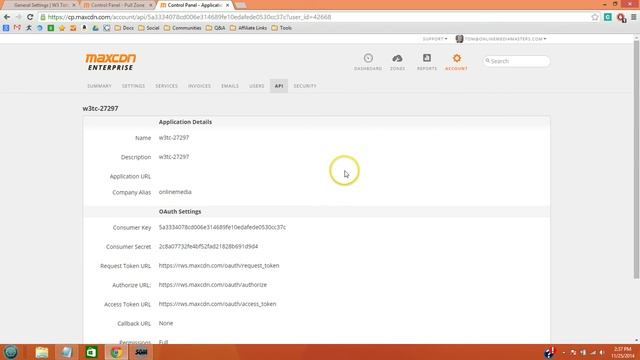The height and width of the screenshot is (360, 640).
Task: Open the Zones cloud icon
Action: coord(397,62)
